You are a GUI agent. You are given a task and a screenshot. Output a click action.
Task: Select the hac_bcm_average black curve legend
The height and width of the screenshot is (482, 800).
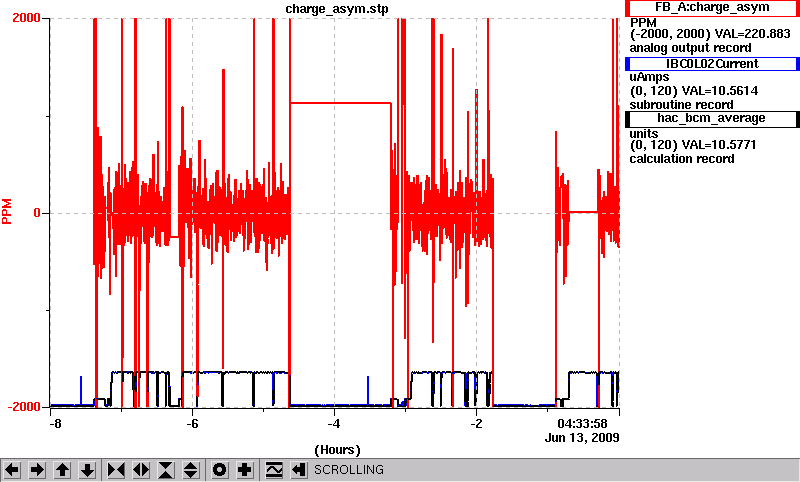[712, 118]
